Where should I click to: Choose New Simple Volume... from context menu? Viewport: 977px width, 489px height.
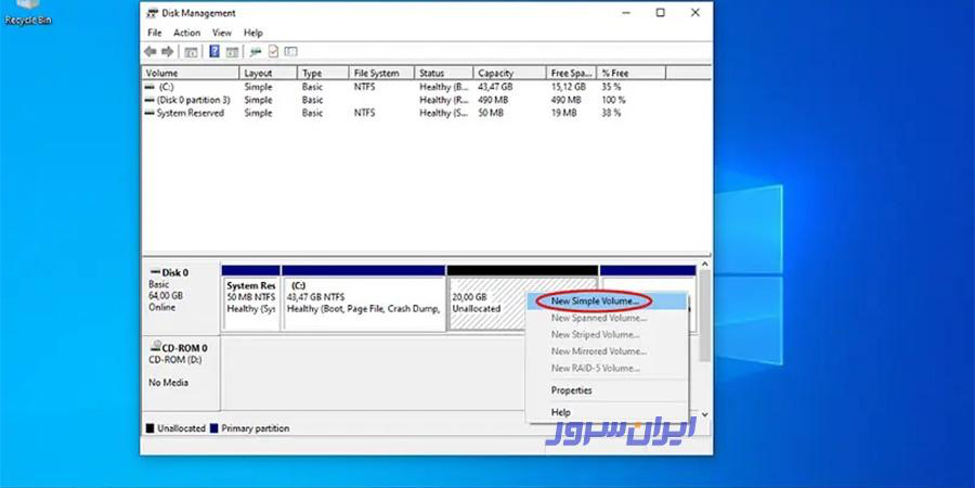(608, 301)
